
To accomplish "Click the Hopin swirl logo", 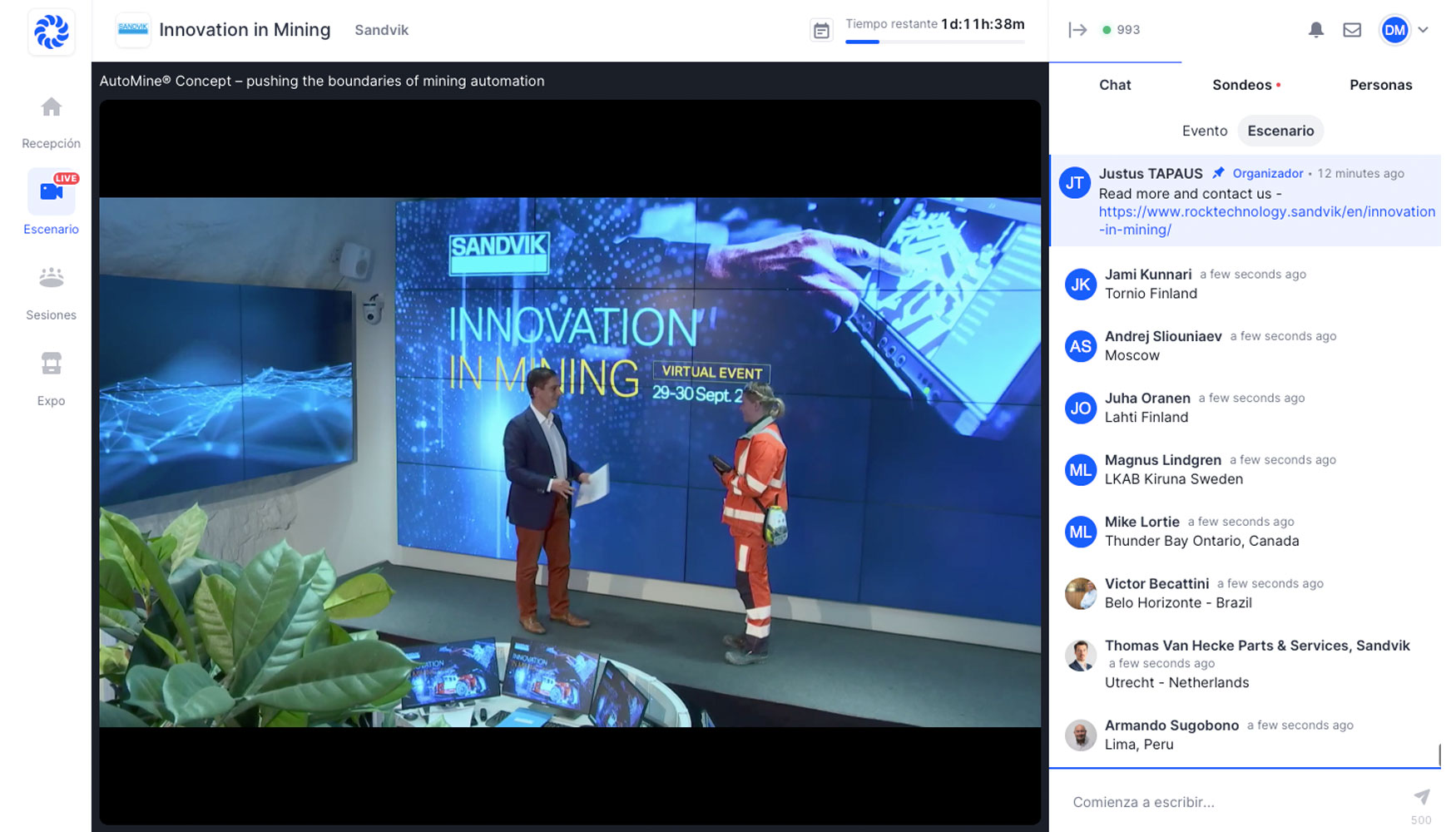I will click(x=51, y=32).
